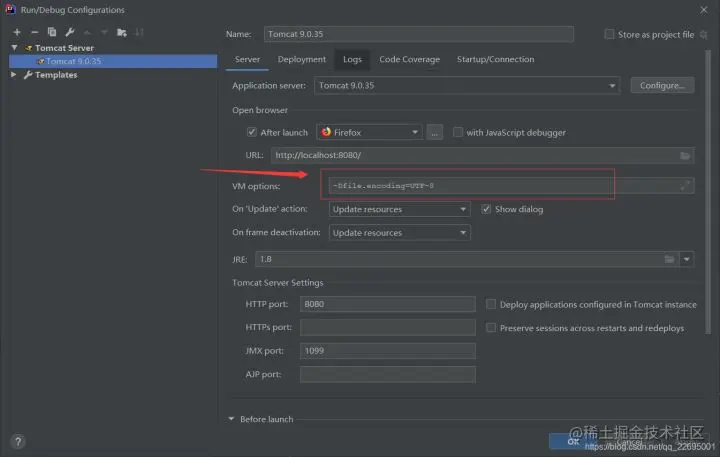Open help with the question mark icon

18,442
